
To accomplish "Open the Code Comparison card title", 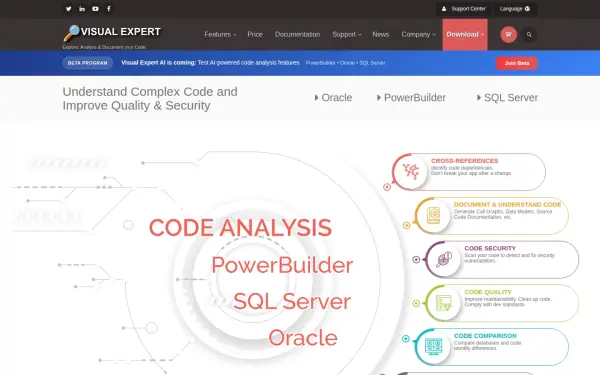I will (x=485, y=335).
